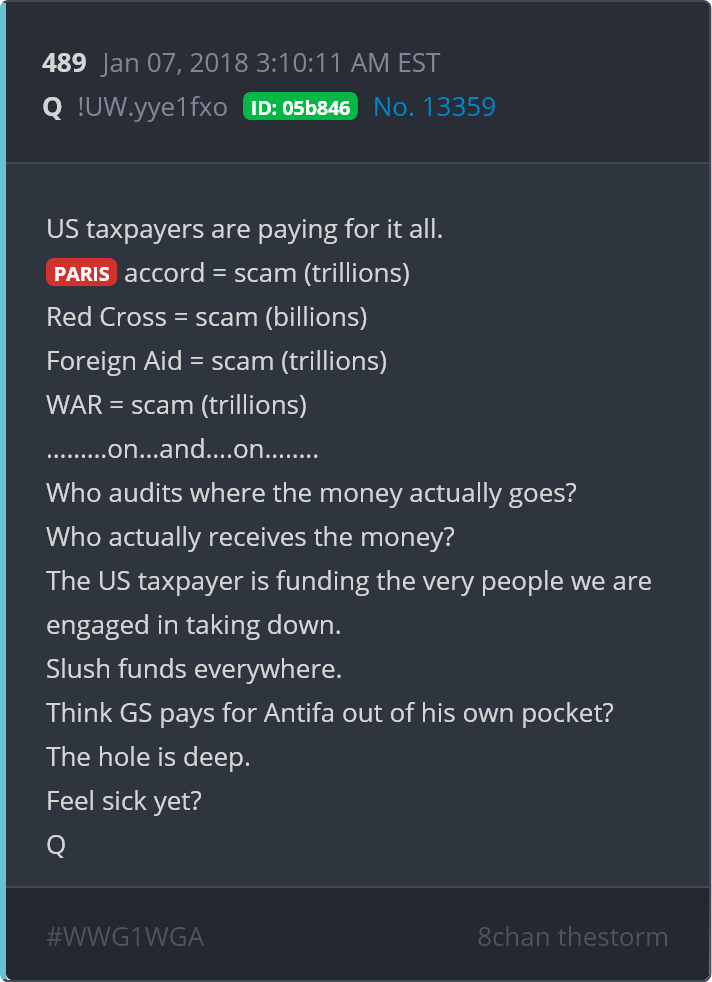The image size is (712, 982).
Task: Open post link No. 13359
Action: coord(434,107)
